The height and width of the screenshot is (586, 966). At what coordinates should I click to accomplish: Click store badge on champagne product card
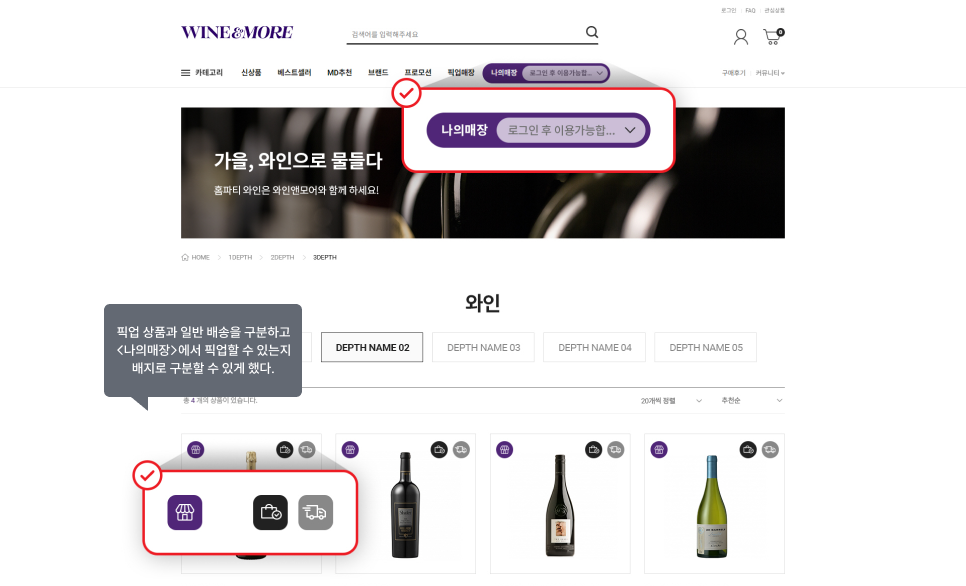point(196,450)
